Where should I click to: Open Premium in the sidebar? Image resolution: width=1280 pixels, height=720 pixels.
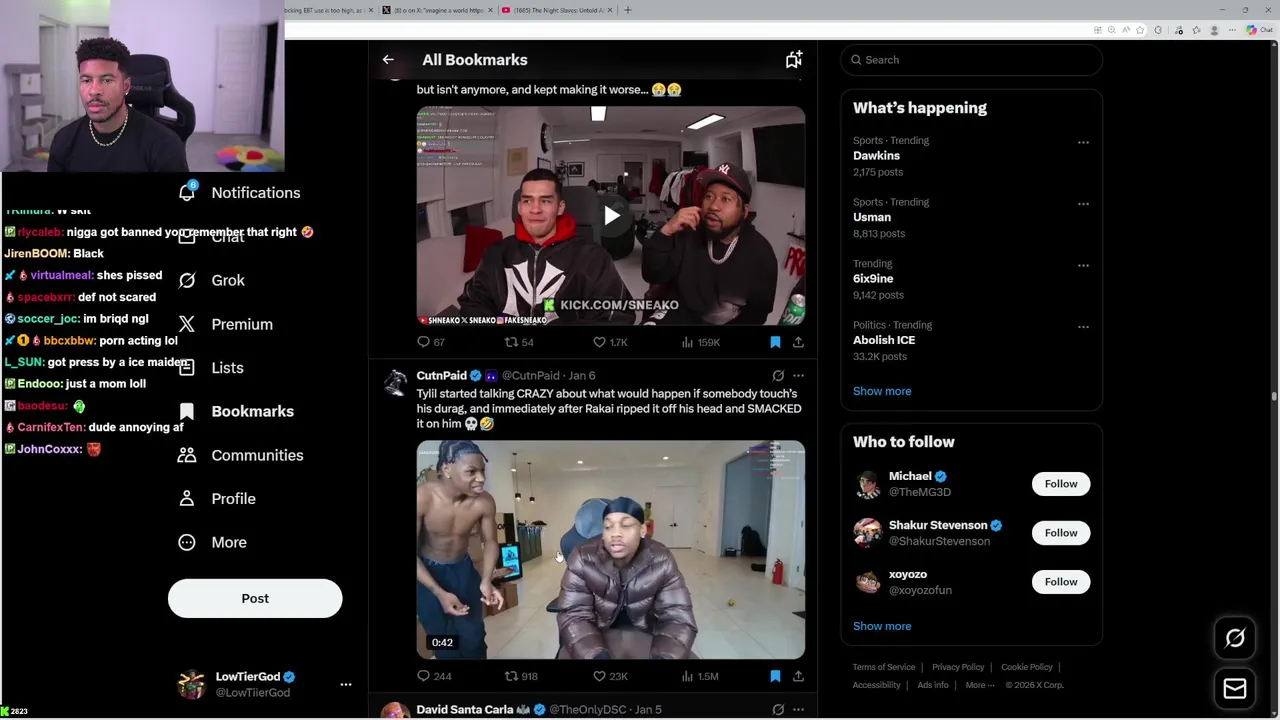click(x=225, y=324)
